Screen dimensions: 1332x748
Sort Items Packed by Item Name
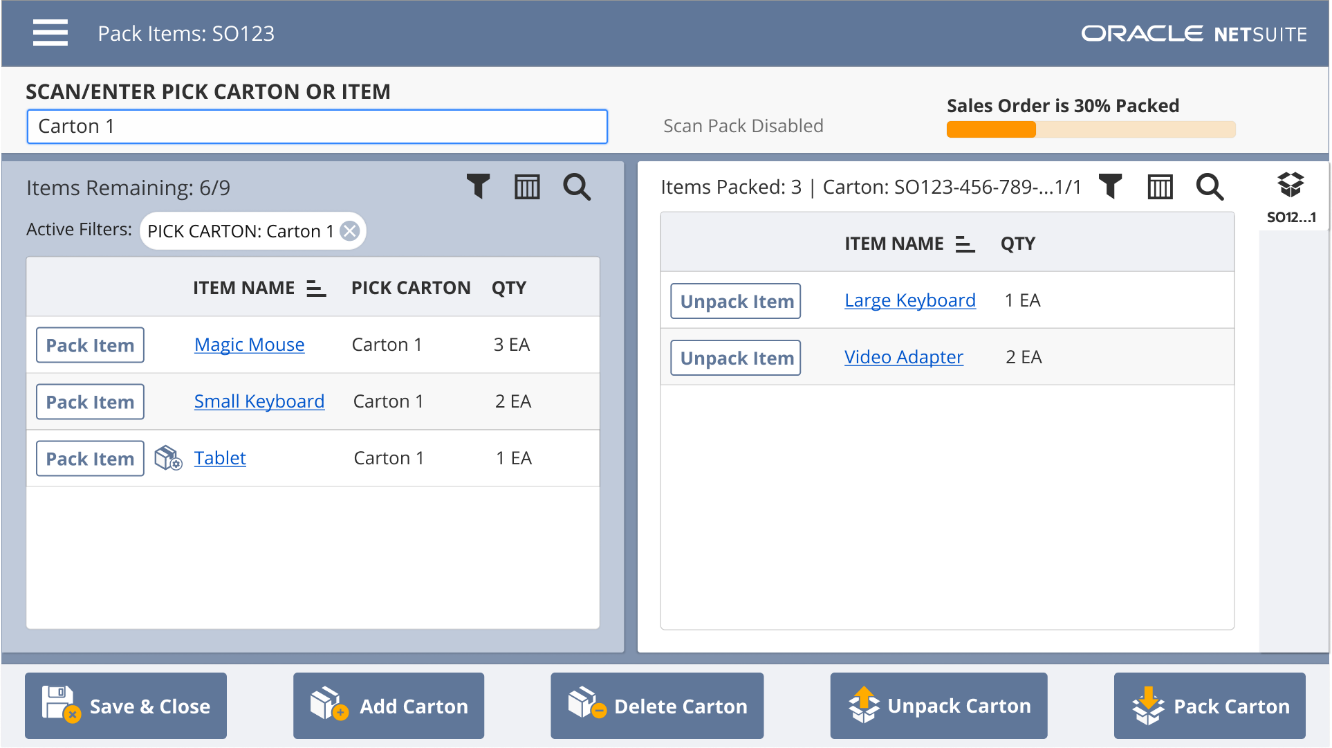965,245
